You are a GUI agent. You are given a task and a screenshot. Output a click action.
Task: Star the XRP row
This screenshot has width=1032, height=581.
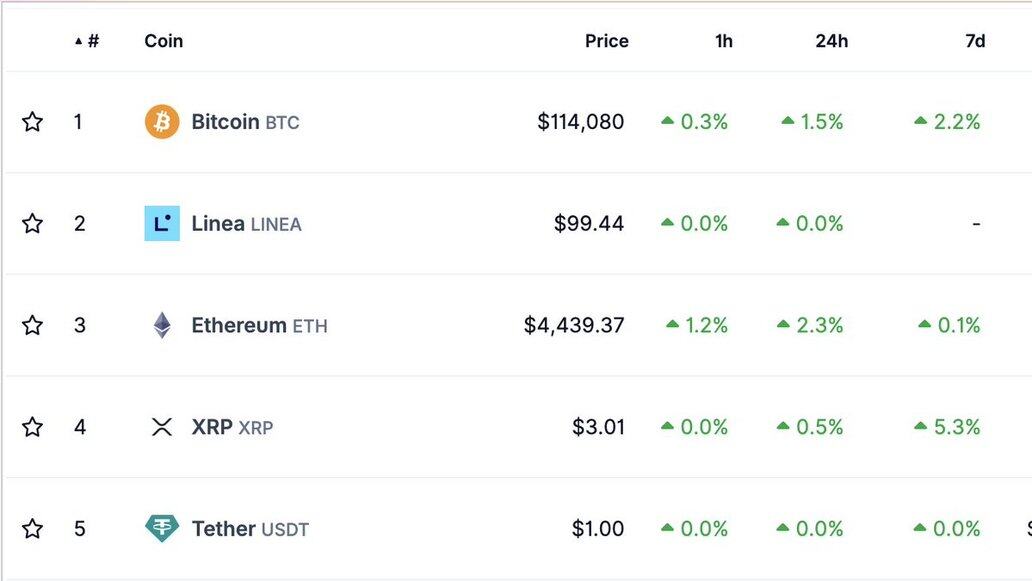click(x=32, y=427)
